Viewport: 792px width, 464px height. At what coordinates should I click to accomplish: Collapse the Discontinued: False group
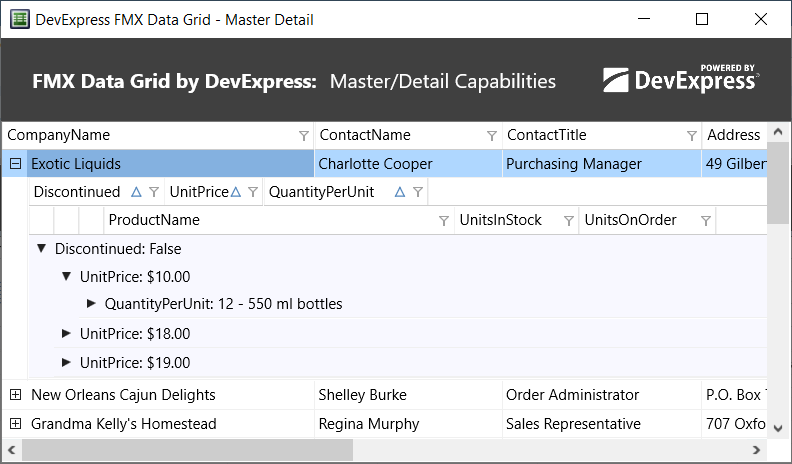click(42, 248)
